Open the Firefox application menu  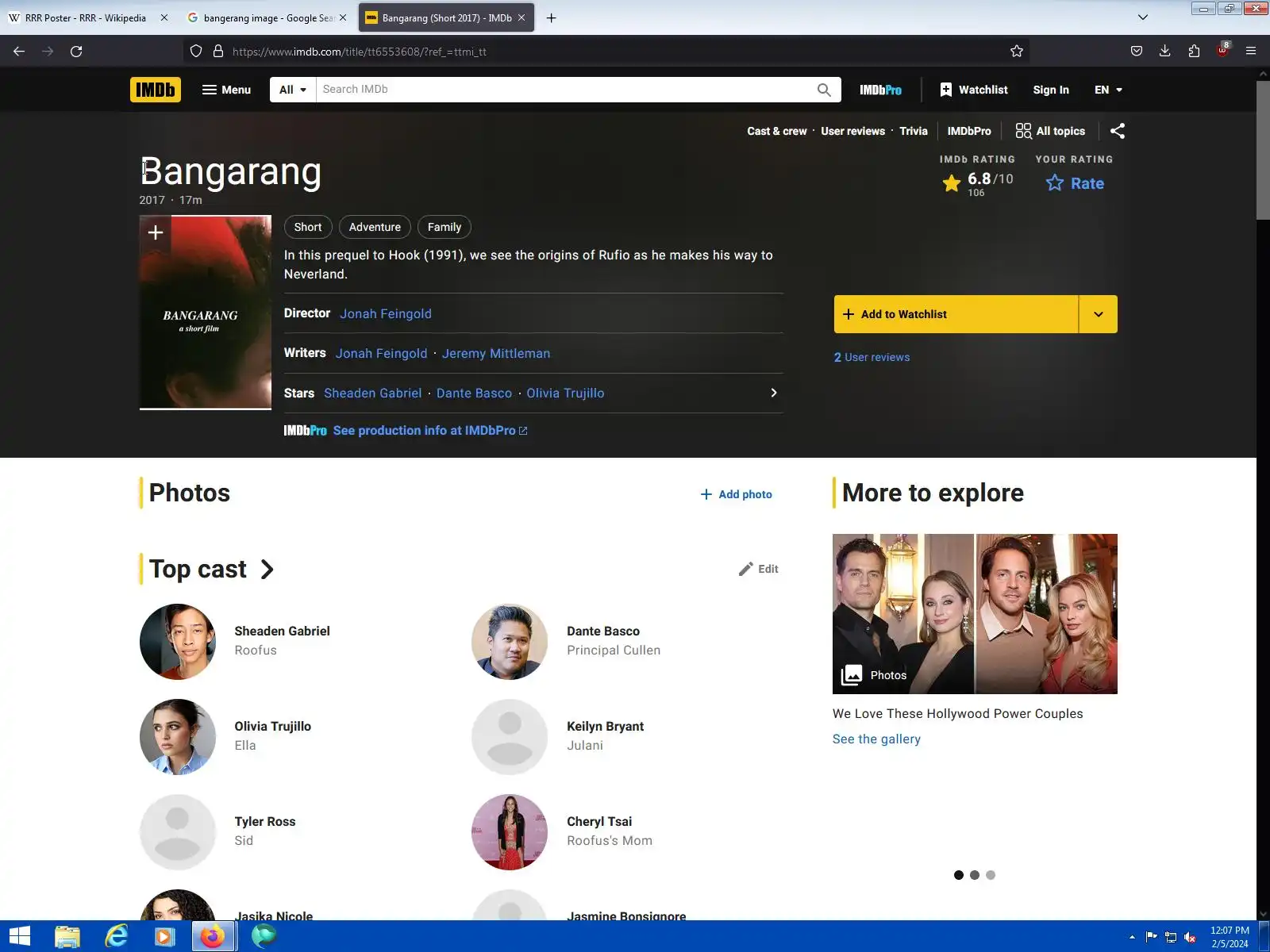pos(1251,52)
